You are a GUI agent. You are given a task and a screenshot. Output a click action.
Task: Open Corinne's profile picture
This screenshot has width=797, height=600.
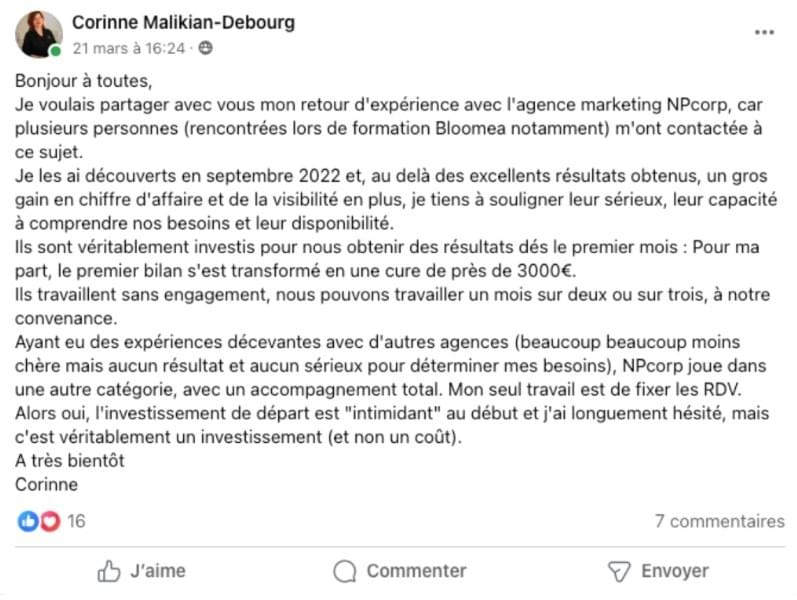pyautogui.click(x=39, y=34)
